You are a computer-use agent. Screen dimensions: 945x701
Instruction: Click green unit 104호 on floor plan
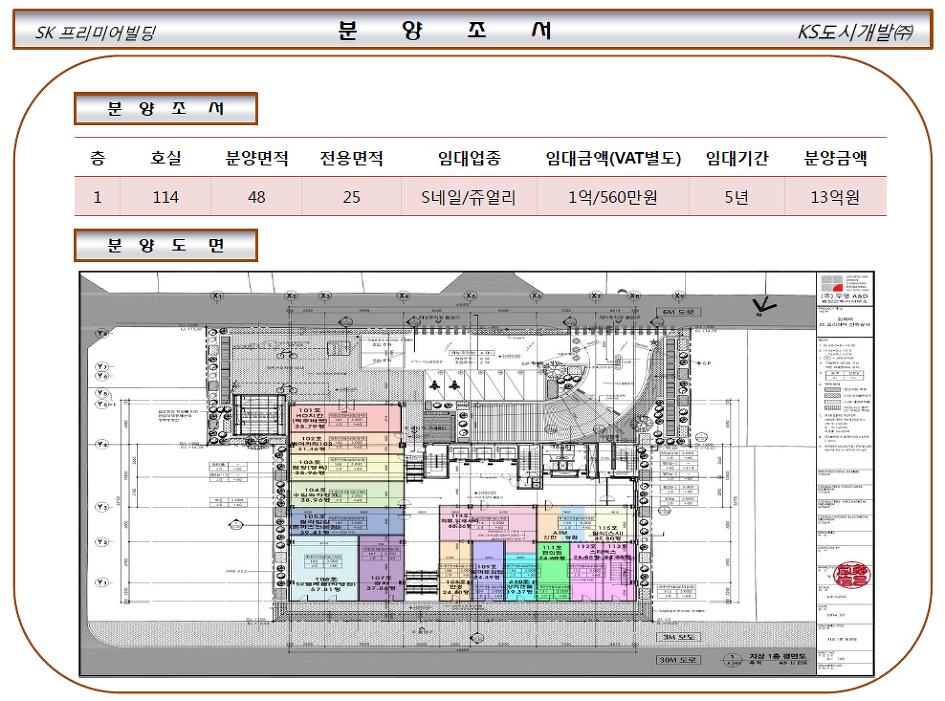click(345, 494)
